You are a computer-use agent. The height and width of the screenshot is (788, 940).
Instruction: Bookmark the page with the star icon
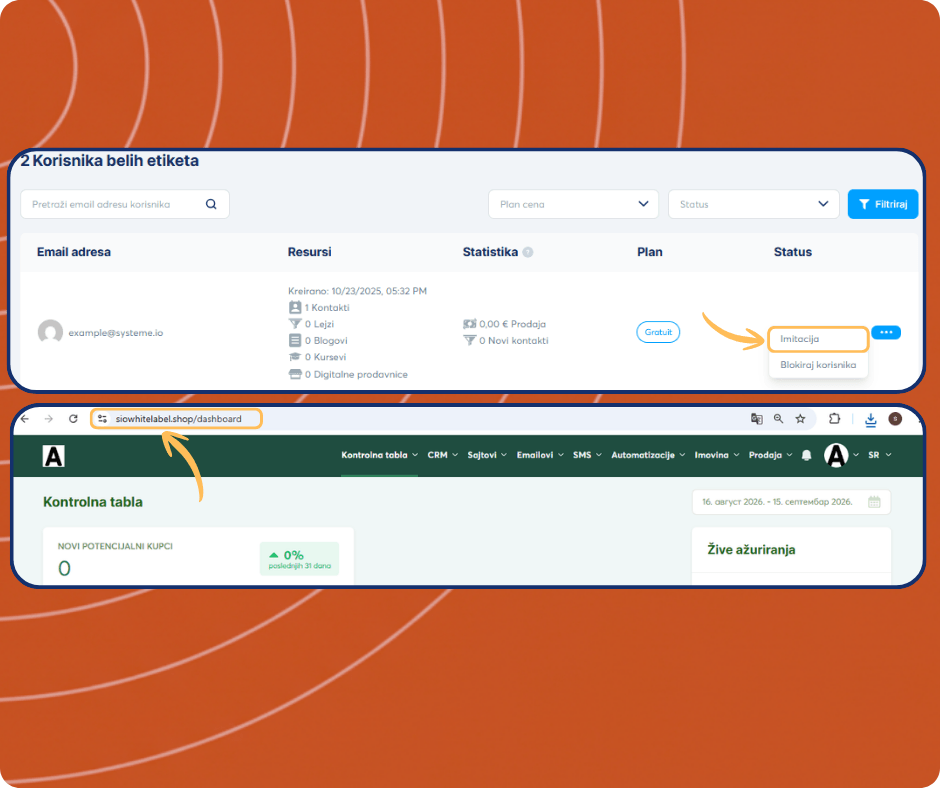pos(800,419)
